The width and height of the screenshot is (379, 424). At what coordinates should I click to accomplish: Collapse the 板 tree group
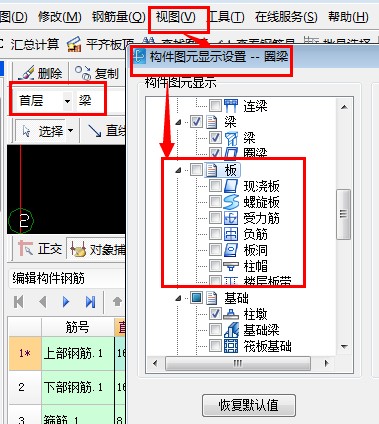(x=178, y=170)
